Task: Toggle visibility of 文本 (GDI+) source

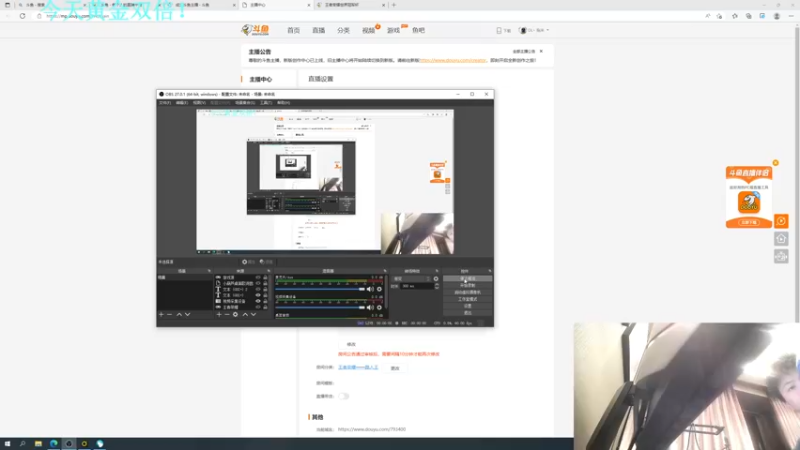Action: pos(258,295)
